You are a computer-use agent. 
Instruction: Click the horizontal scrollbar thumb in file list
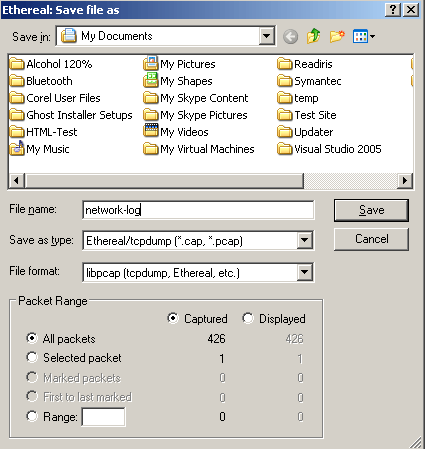[165, 181]
